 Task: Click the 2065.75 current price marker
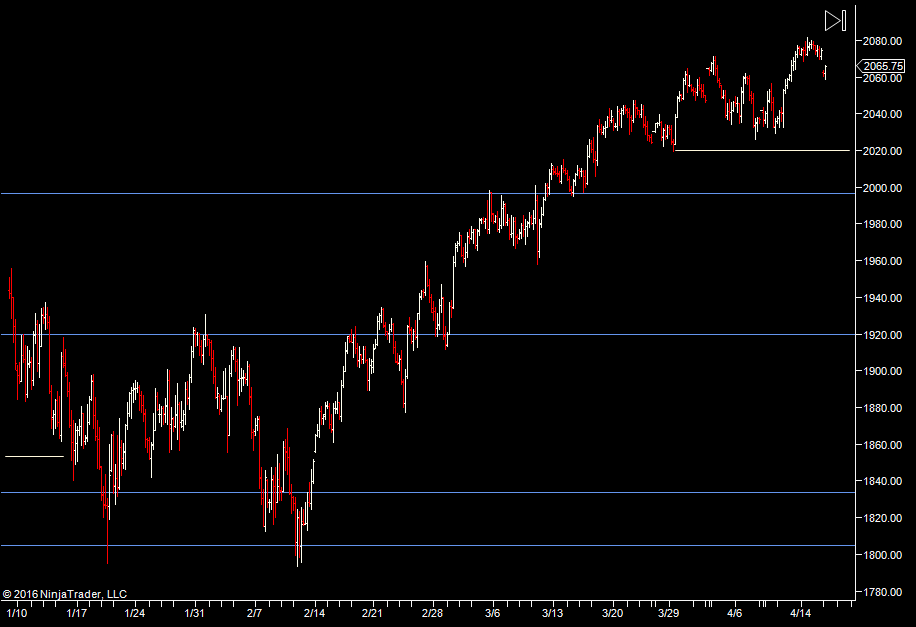tap(884, 66)
